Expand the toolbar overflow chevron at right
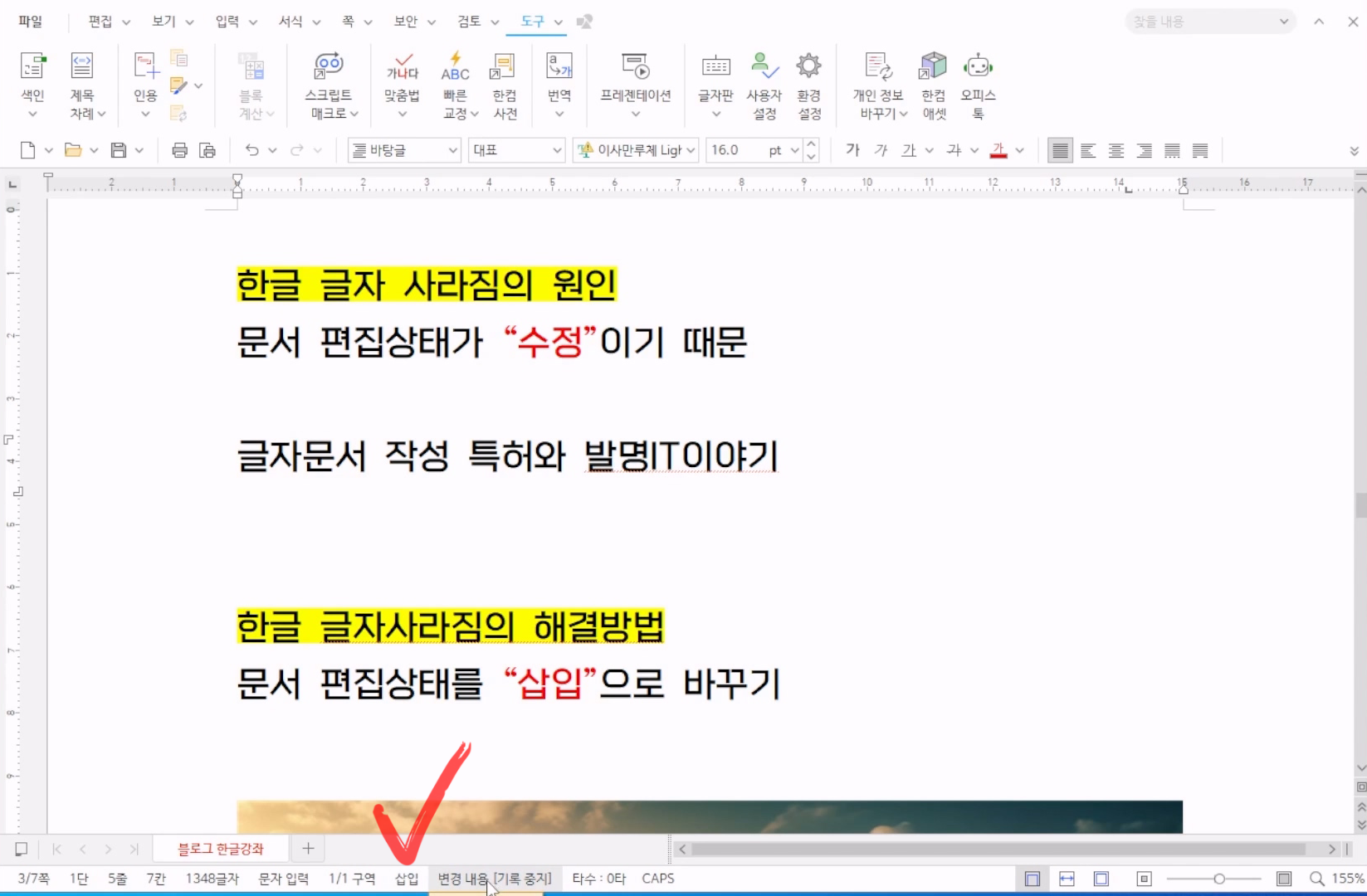 coord(1354,150)
